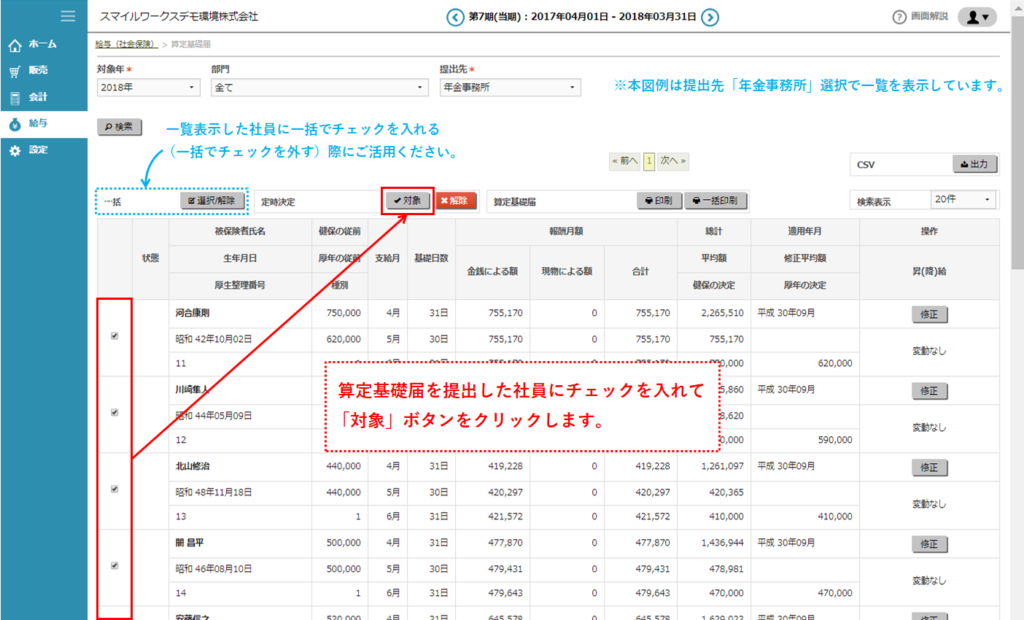Click the 対象 button
This screenshot has width=1024, height=620.
pyautogui.click(x=408, y=201)
